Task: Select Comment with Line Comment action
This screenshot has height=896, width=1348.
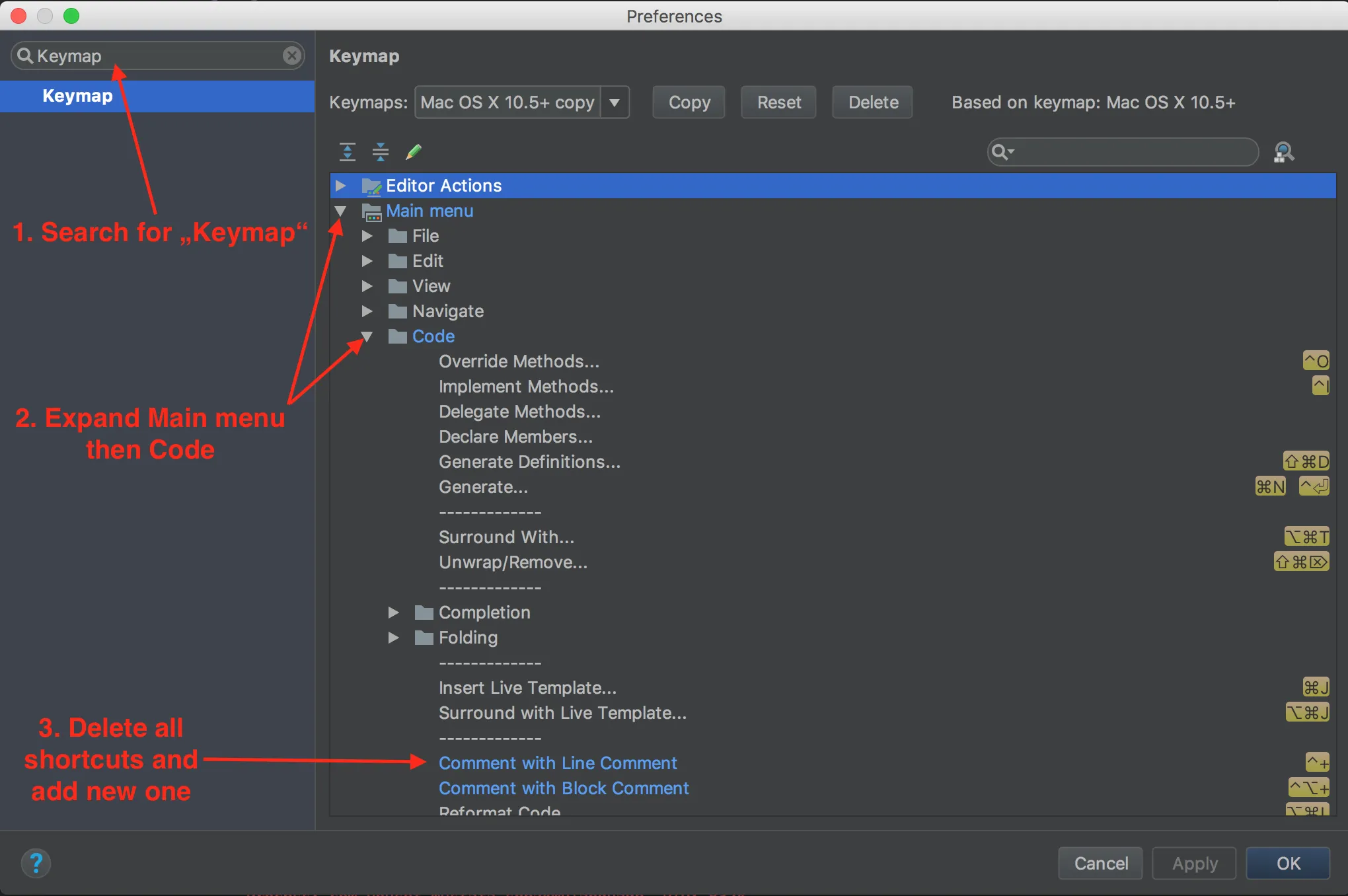Action: [x=558, y=763]
